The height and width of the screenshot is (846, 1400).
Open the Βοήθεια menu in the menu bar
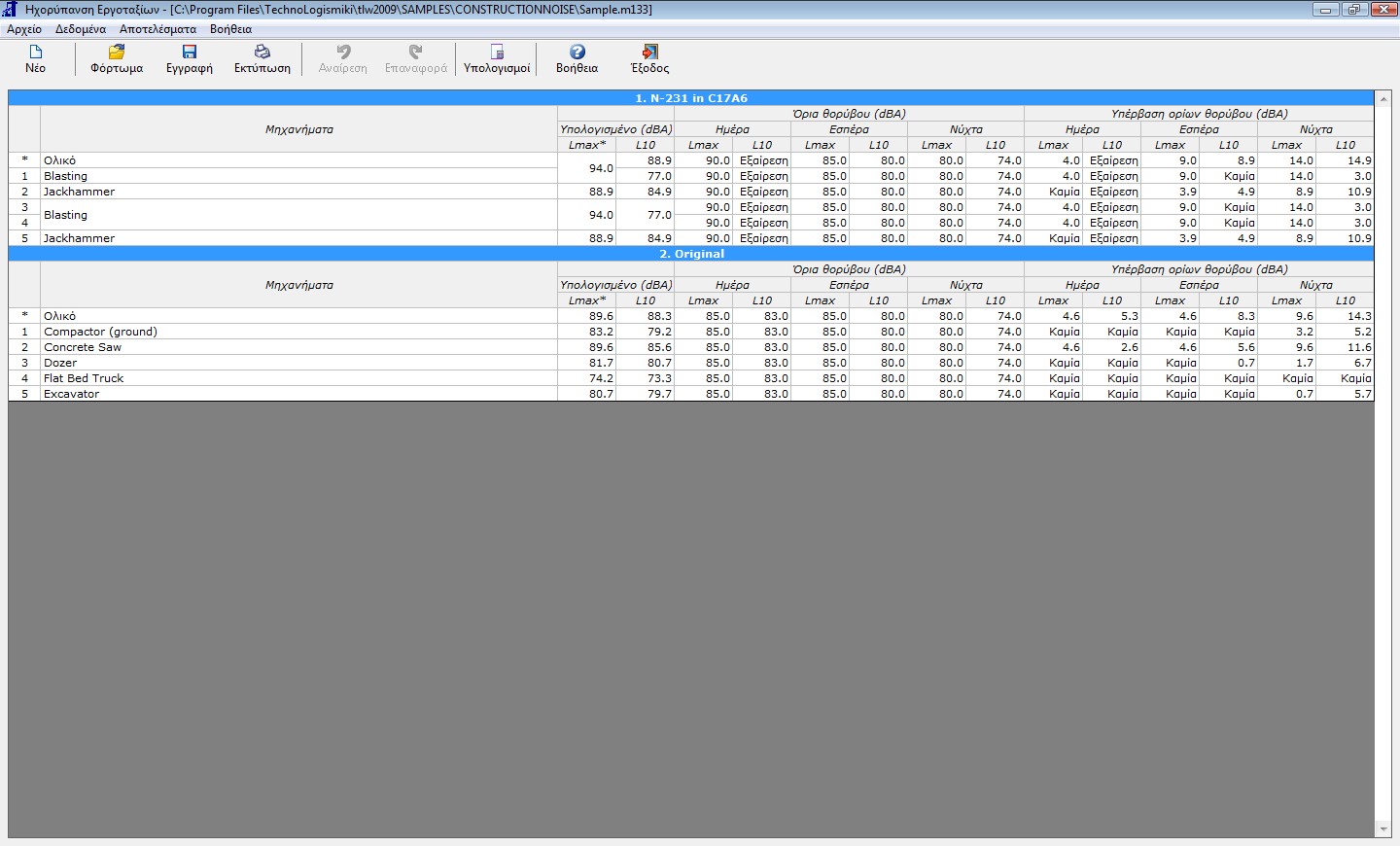click(230, 29)
